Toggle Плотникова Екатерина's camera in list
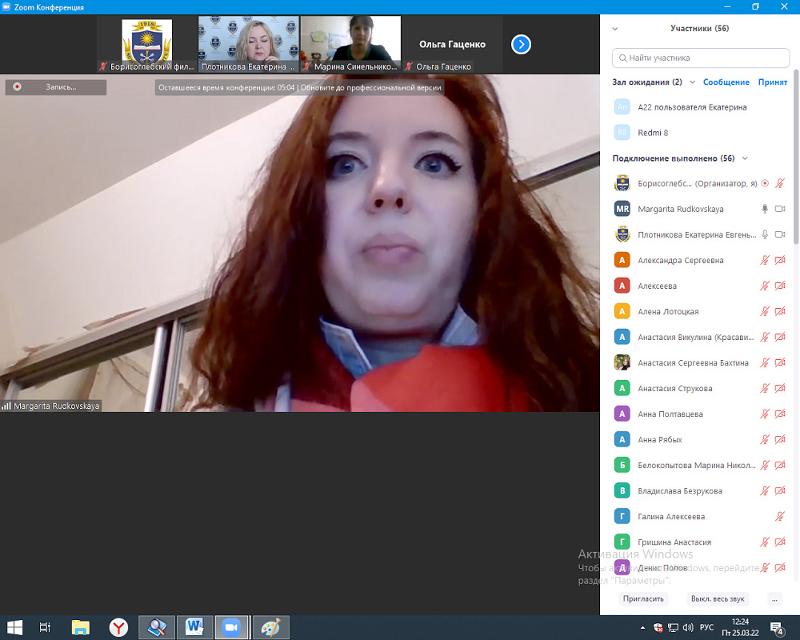Screen dimensions: 800x640 click(x=780, y=234)
